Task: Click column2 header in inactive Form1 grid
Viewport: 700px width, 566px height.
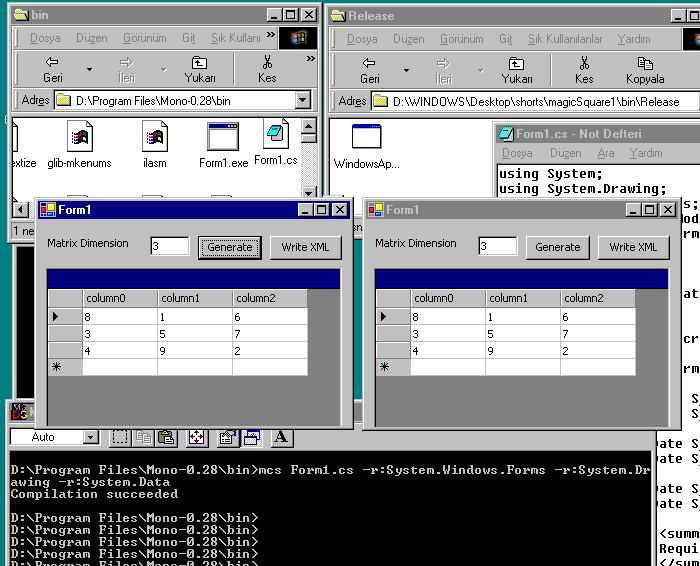Action: (598, 298)
